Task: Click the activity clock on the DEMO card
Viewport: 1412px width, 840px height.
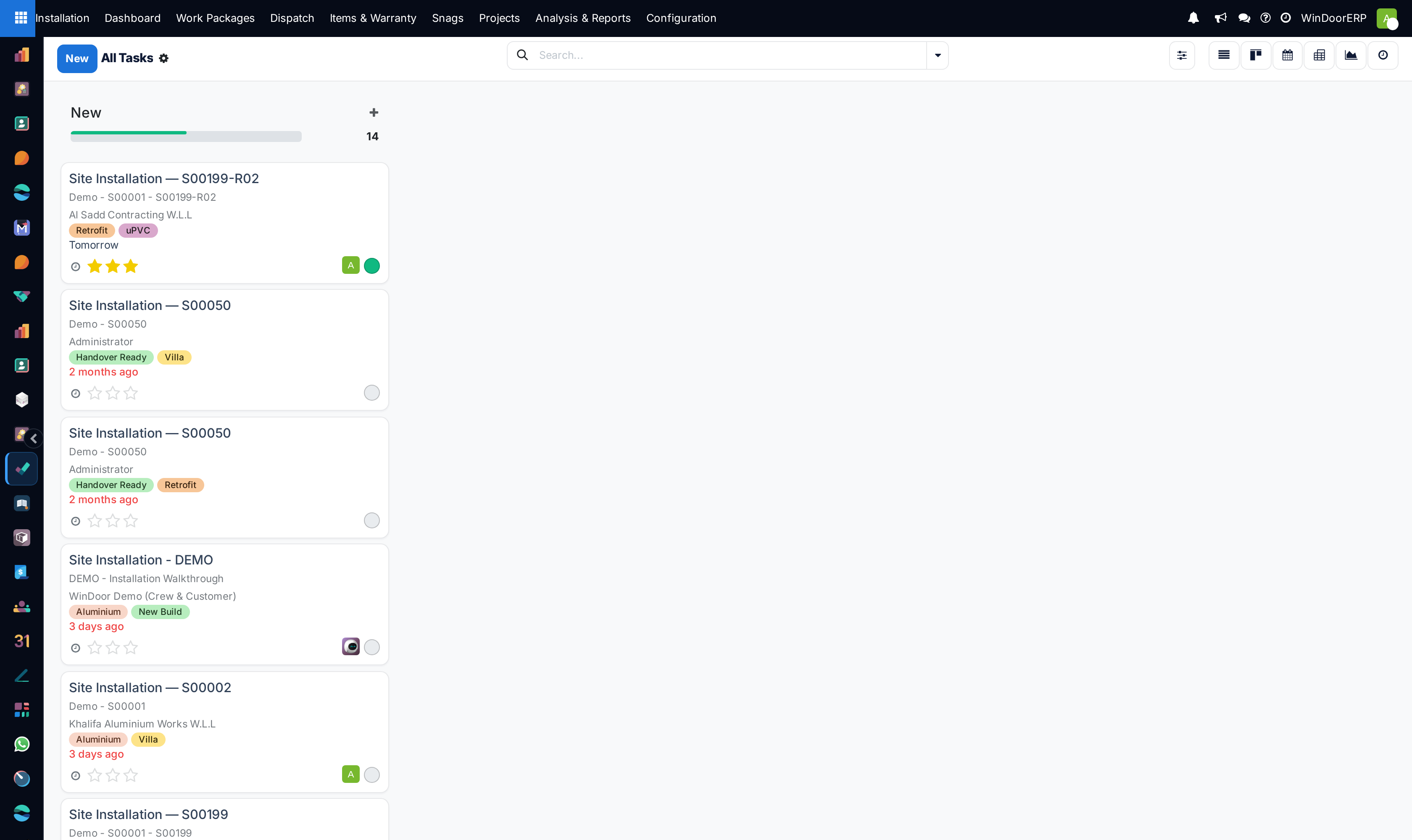Action: click(75, 648)
